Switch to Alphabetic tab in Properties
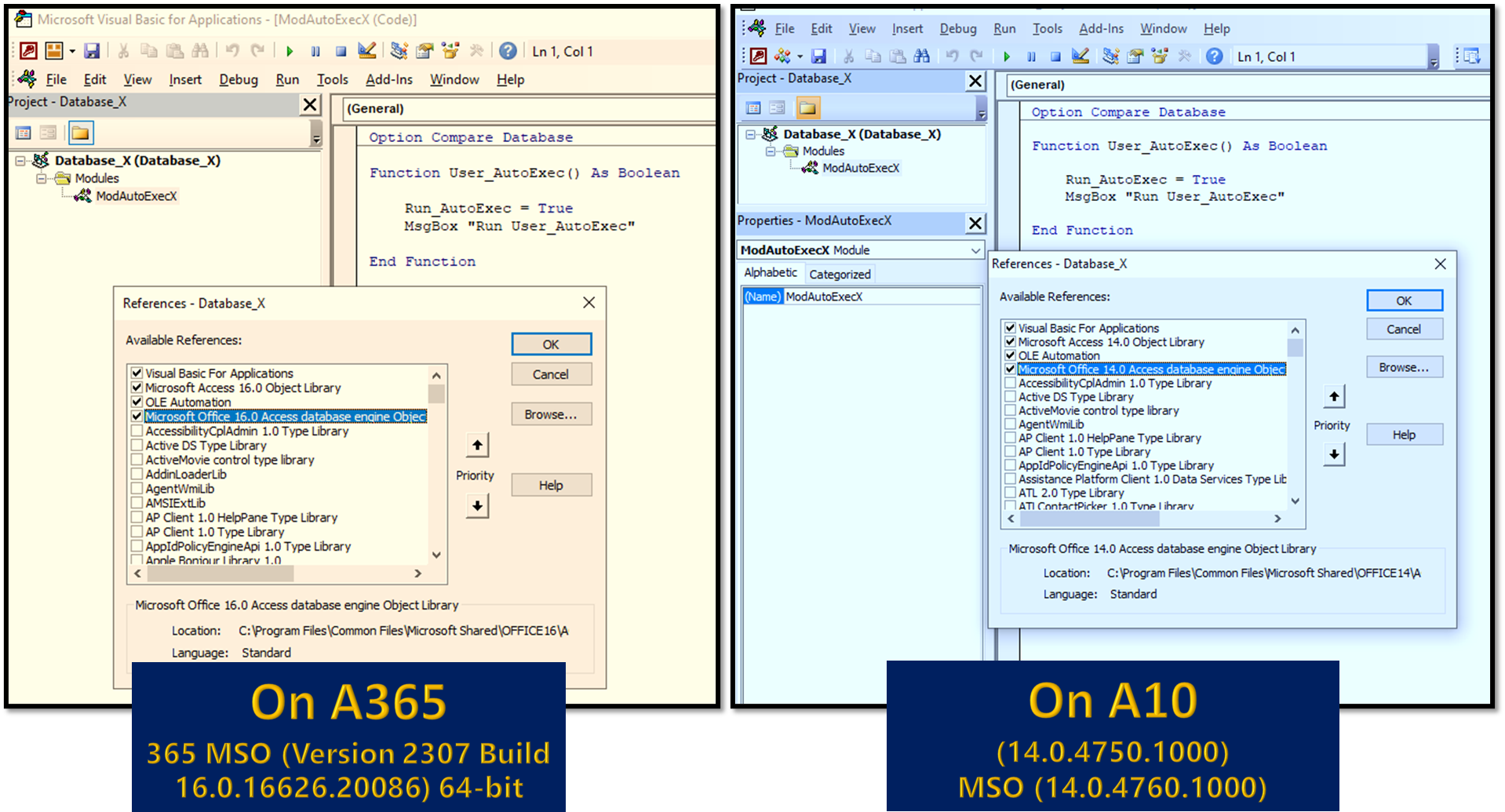 (x=771, y=273)
